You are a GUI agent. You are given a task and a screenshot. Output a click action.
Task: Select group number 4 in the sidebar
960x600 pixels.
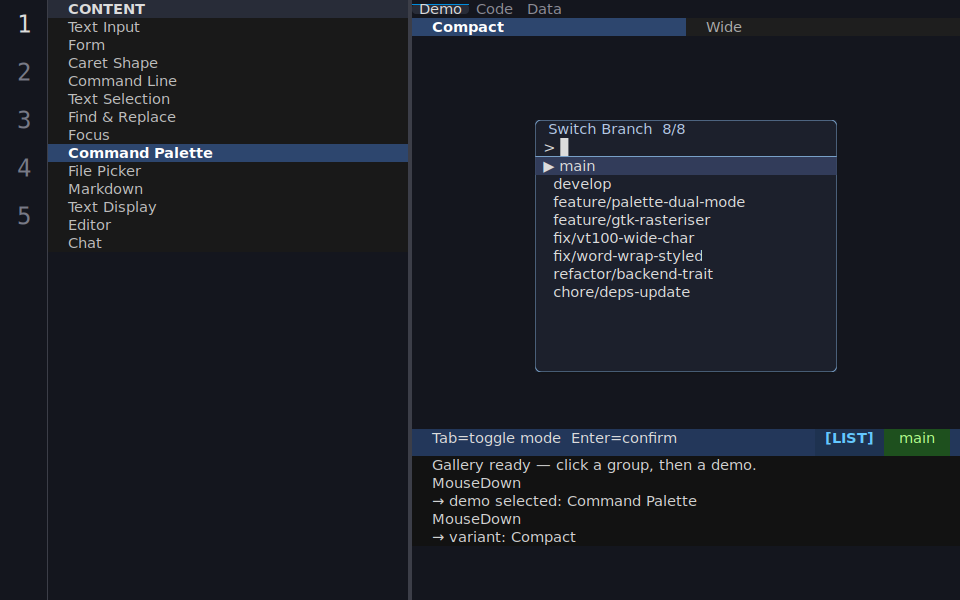[24, 167]
